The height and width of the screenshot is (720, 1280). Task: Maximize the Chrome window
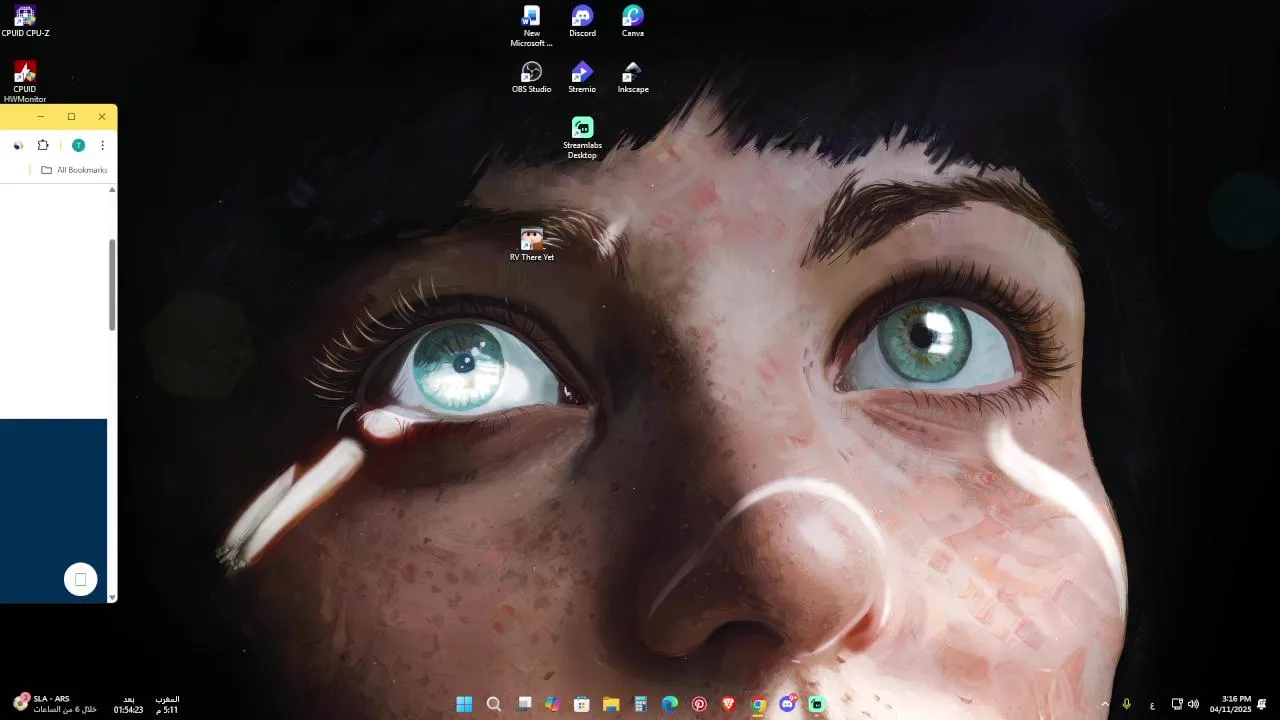coord(71,117)
